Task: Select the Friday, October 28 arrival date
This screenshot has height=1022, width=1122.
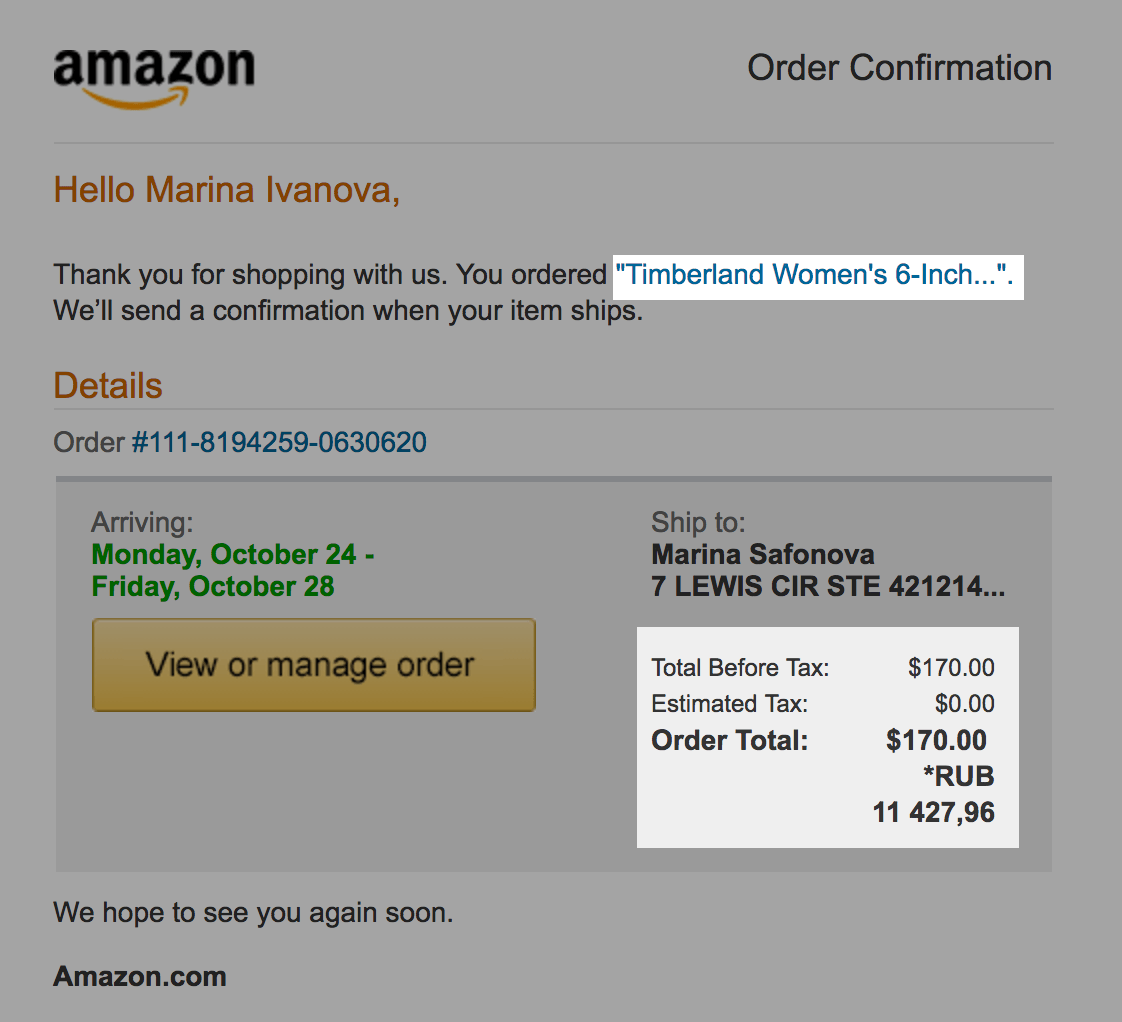Action: pyautogui.click(x=213, y=586)
